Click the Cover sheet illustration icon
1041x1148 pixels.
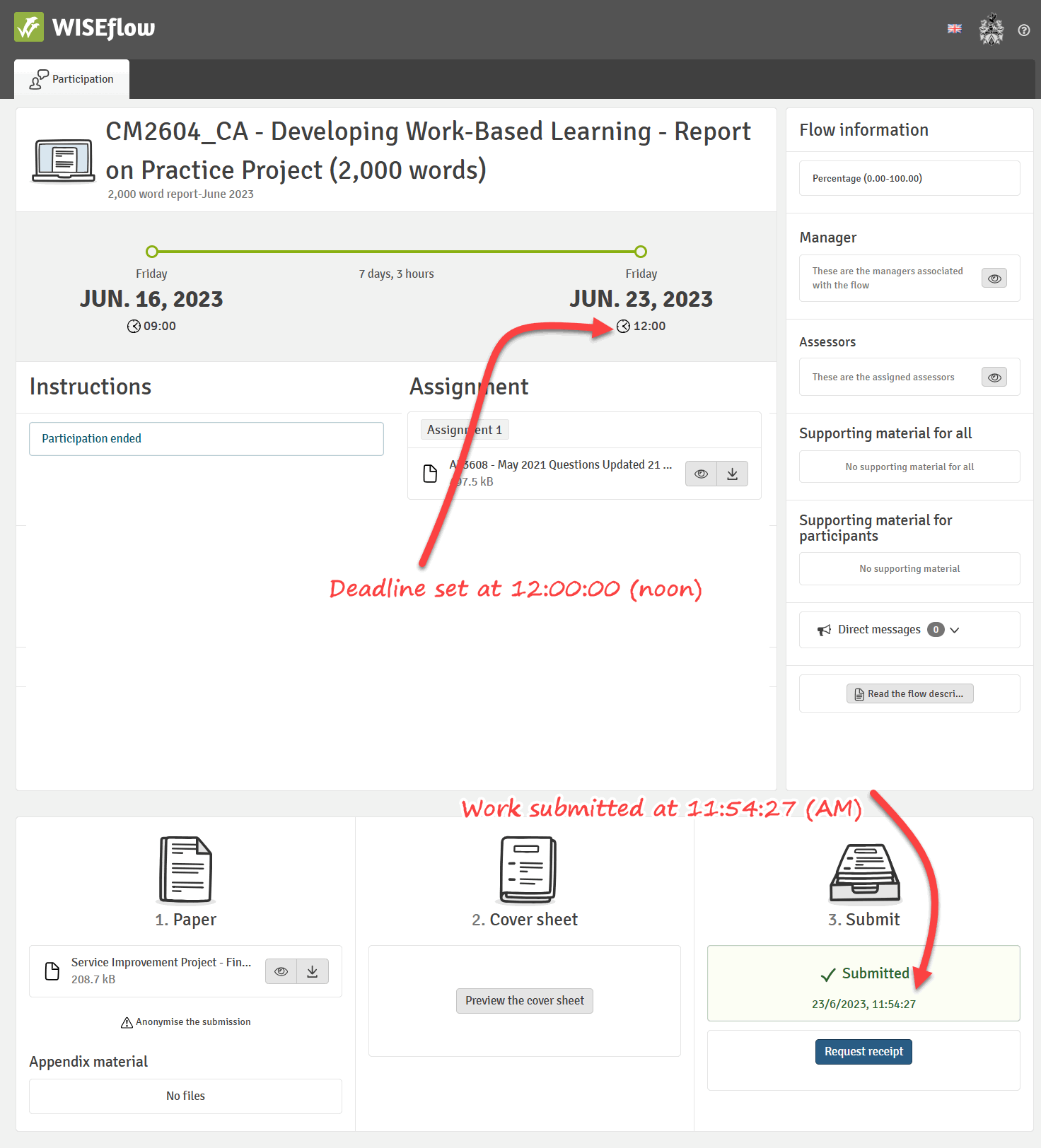click(x=525, y=870)
